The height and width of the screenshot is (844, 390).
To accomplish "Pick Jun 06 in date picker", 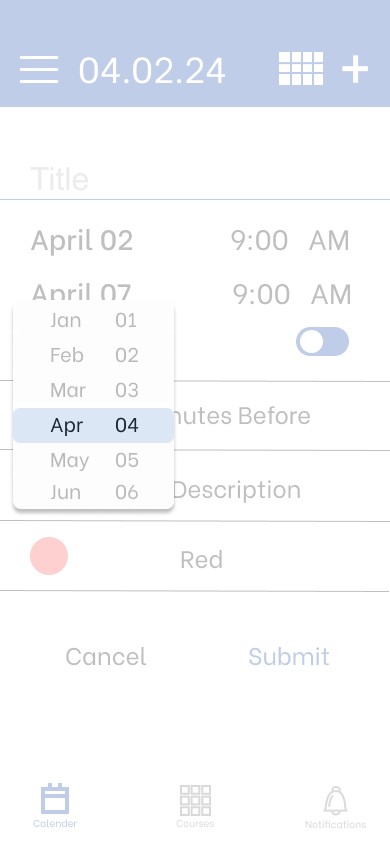I will [x=94, y=492].
